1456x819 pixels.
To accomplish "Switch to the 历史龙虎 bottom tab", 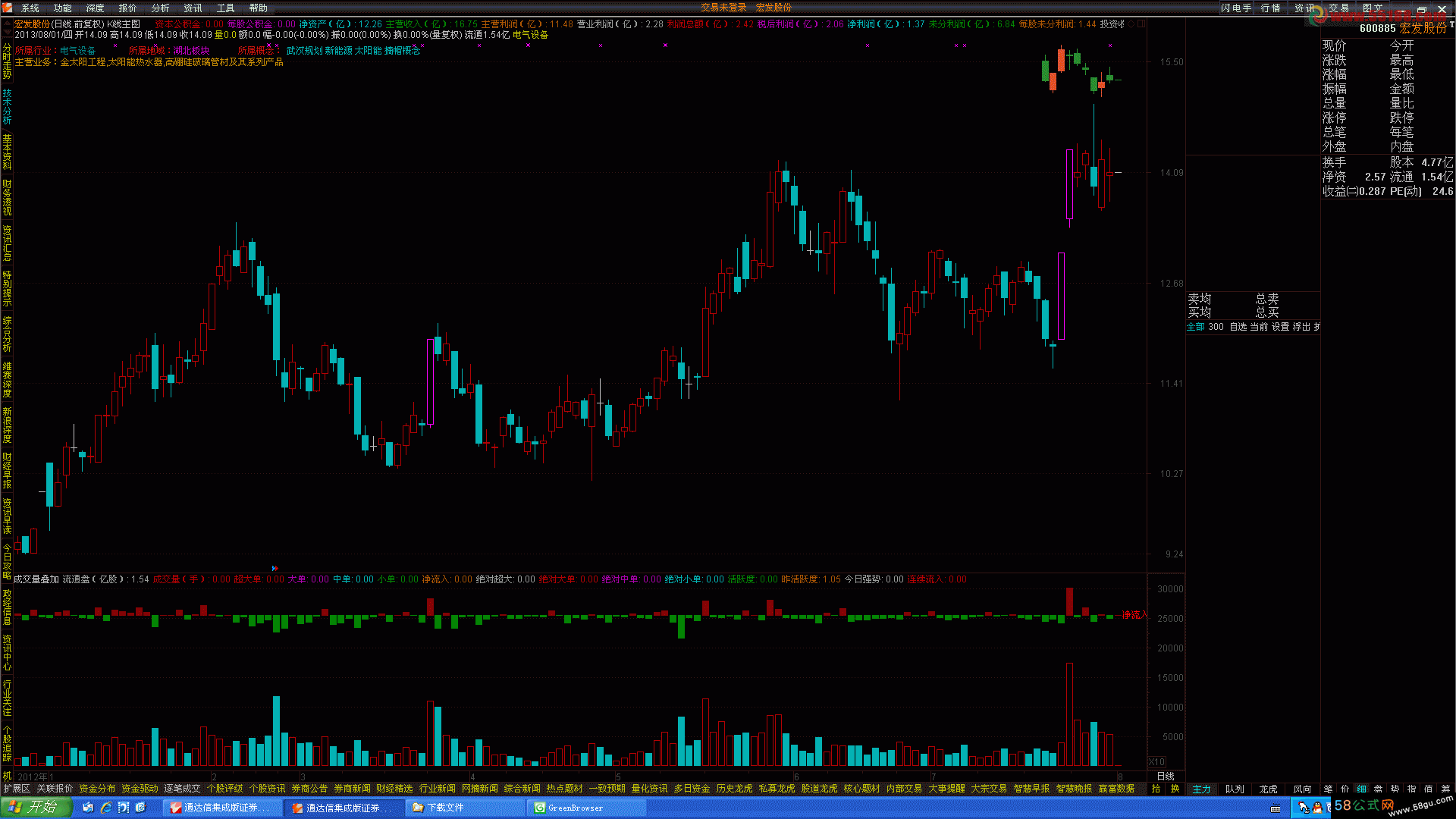I will pyautogui.click(x=735, y=789).
